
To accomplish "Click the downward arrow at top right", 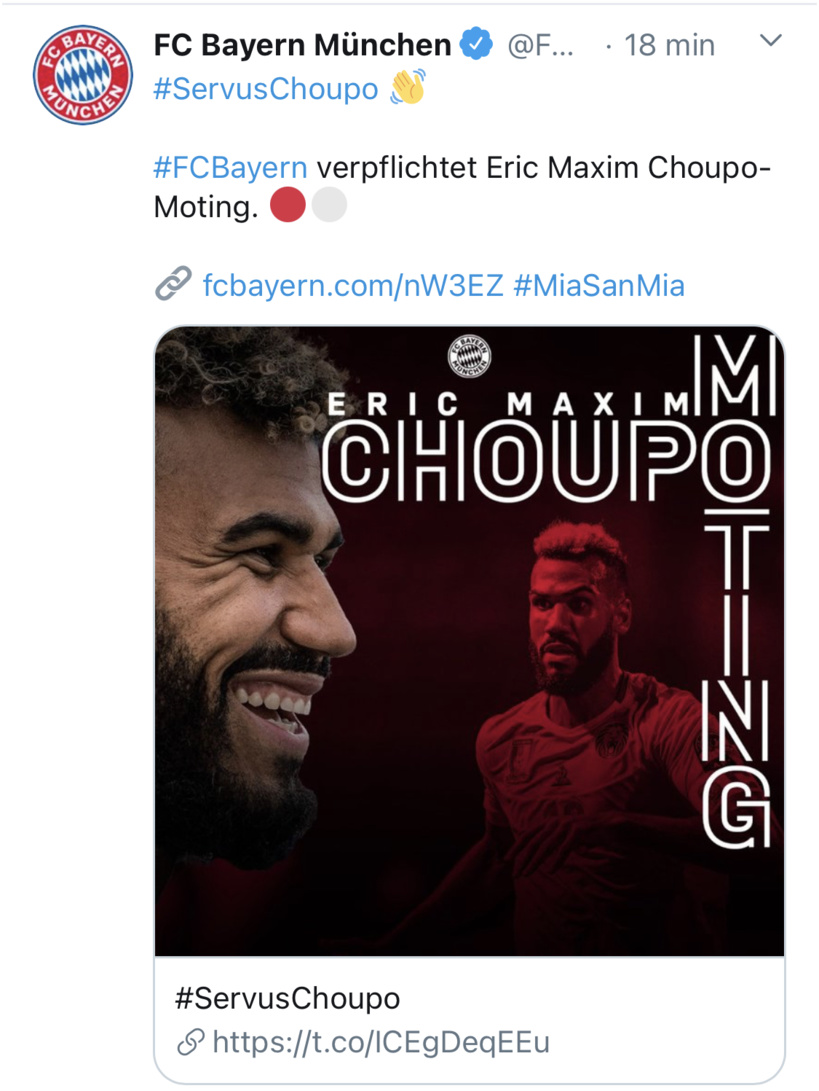I will [x=769, y=42].
